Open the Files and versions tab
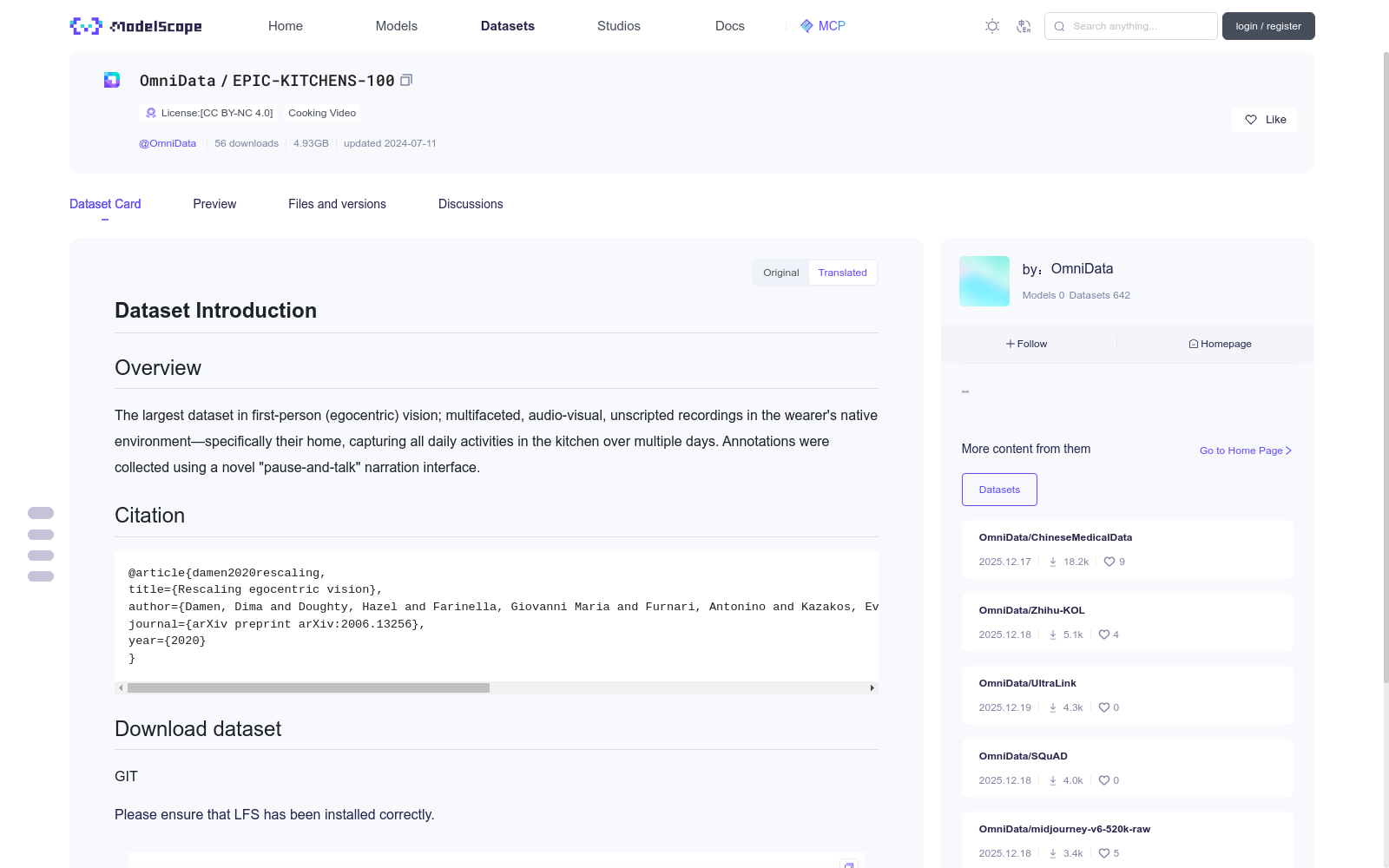Screen dimensions: 1389x868 click(x=337, y=204)
